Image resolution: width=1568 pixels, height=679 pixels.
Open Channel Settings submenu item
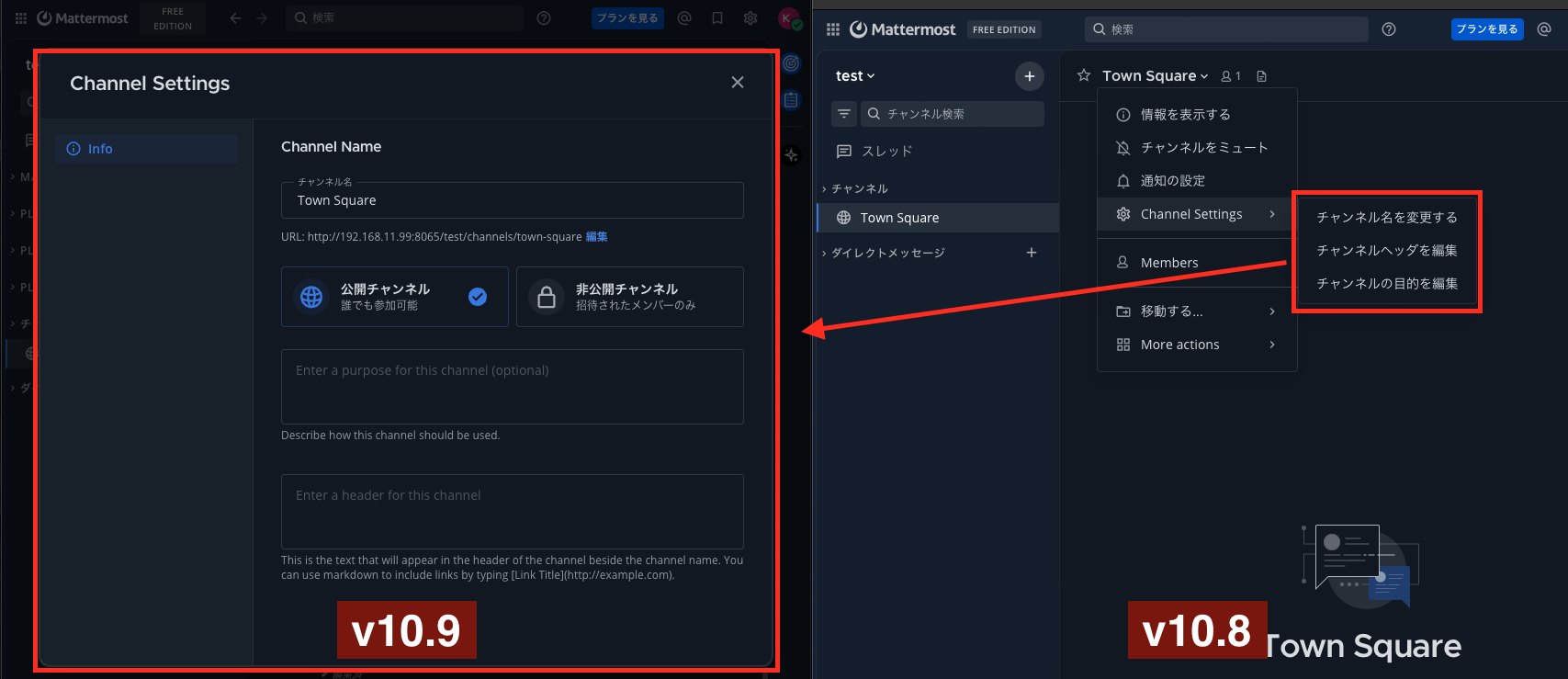[x=1197, y=214]
